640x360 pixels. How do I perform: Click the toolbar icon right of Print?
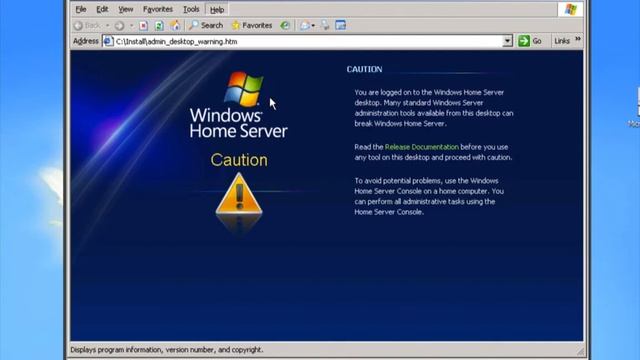coord(340,25)
